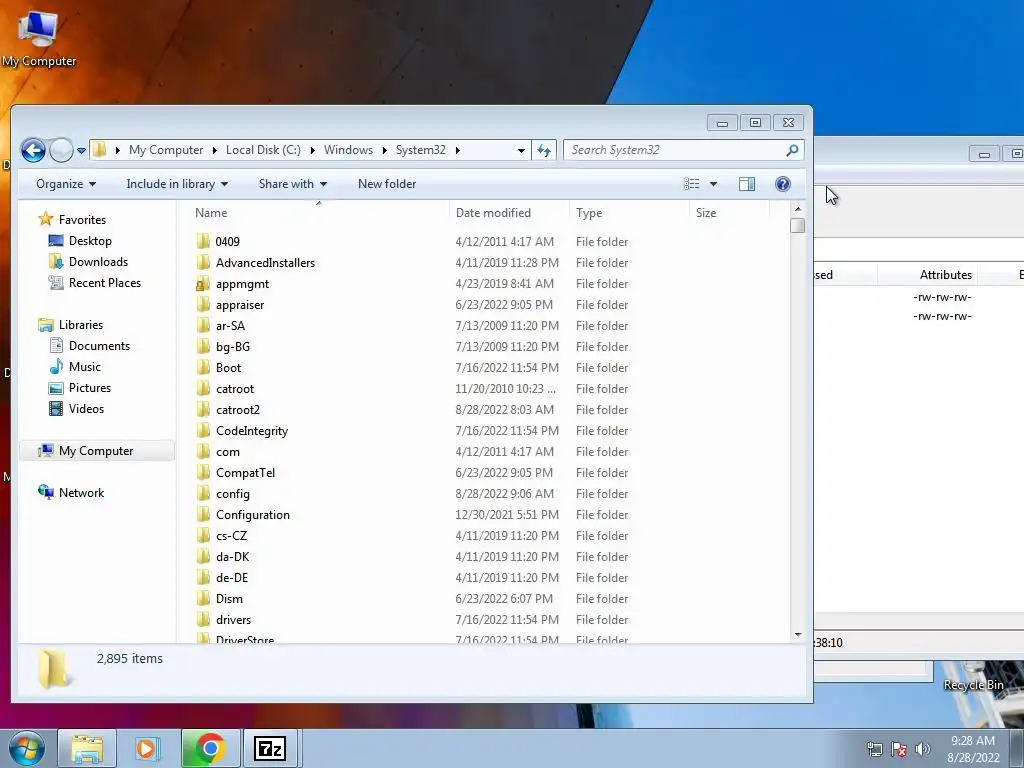The width and height of the screenshot is (1024, 768).
Task: Select the drivers folder
Action: (x=233, y=620)
